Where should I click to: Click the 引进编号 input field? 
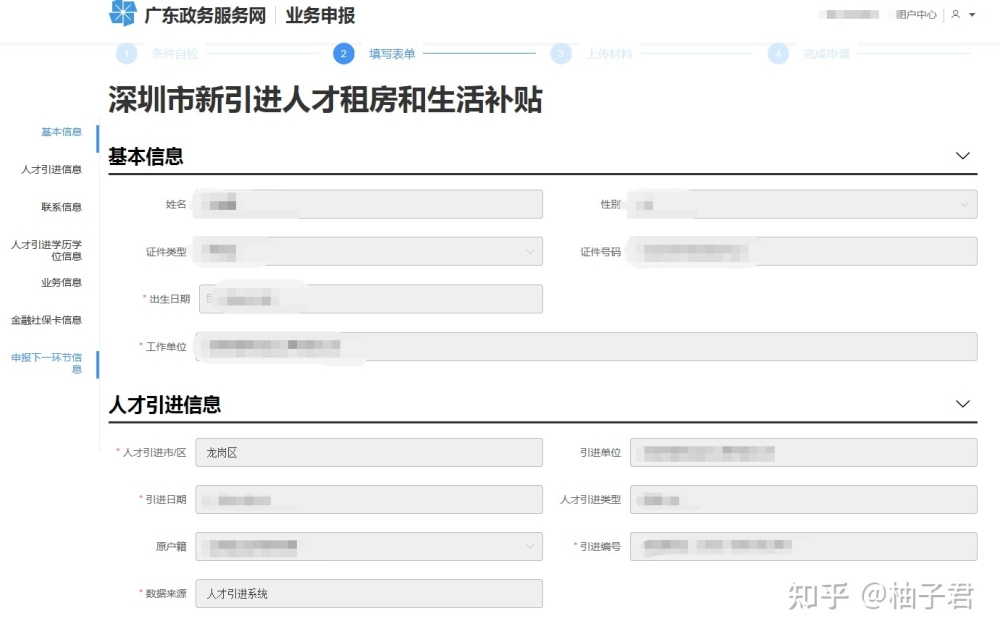click(x=804, y=546)
